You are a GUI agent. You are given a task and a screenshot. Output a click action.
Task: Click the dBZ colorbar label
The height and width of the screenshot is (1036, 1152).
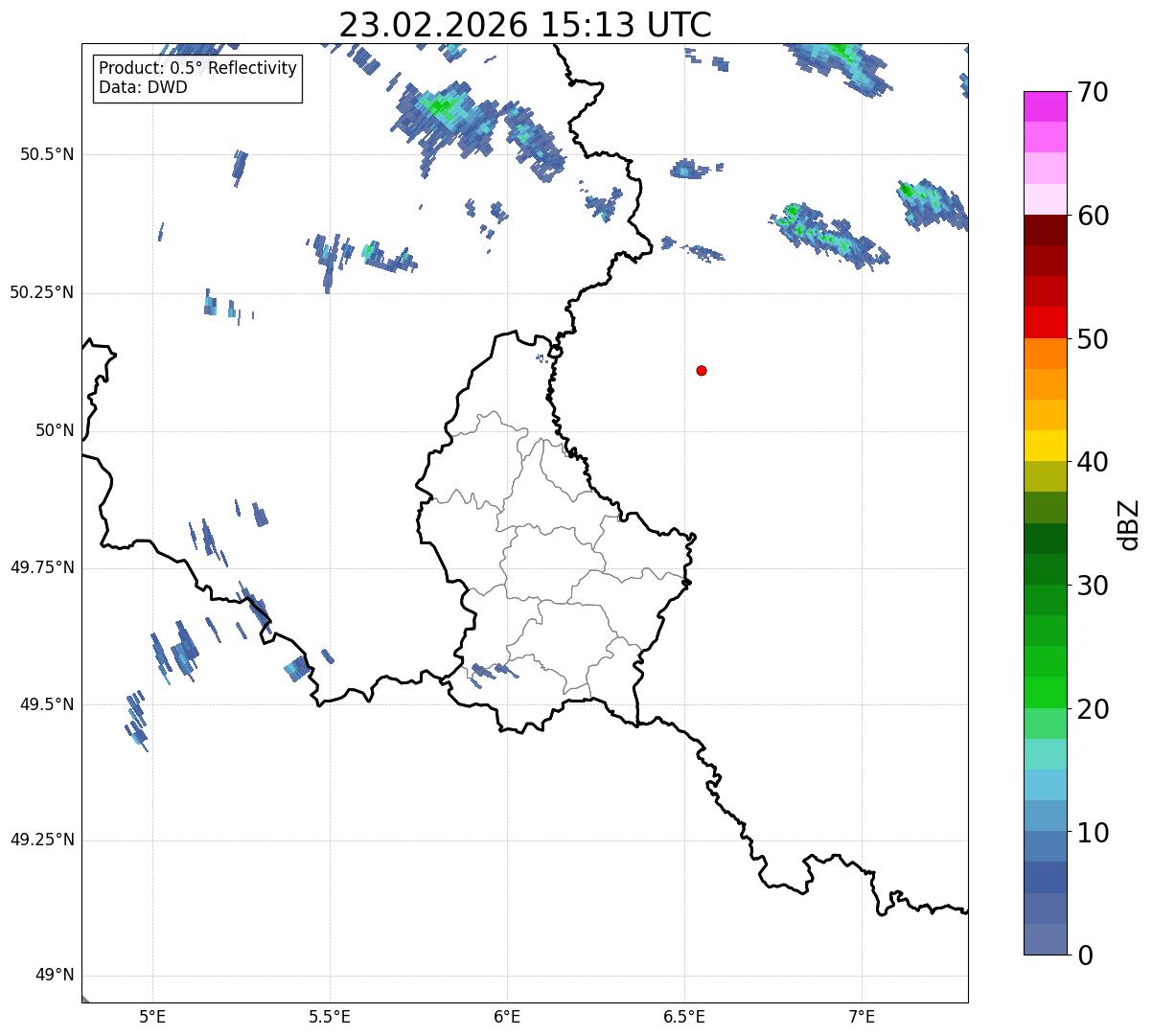click(x=1129, y=524)
